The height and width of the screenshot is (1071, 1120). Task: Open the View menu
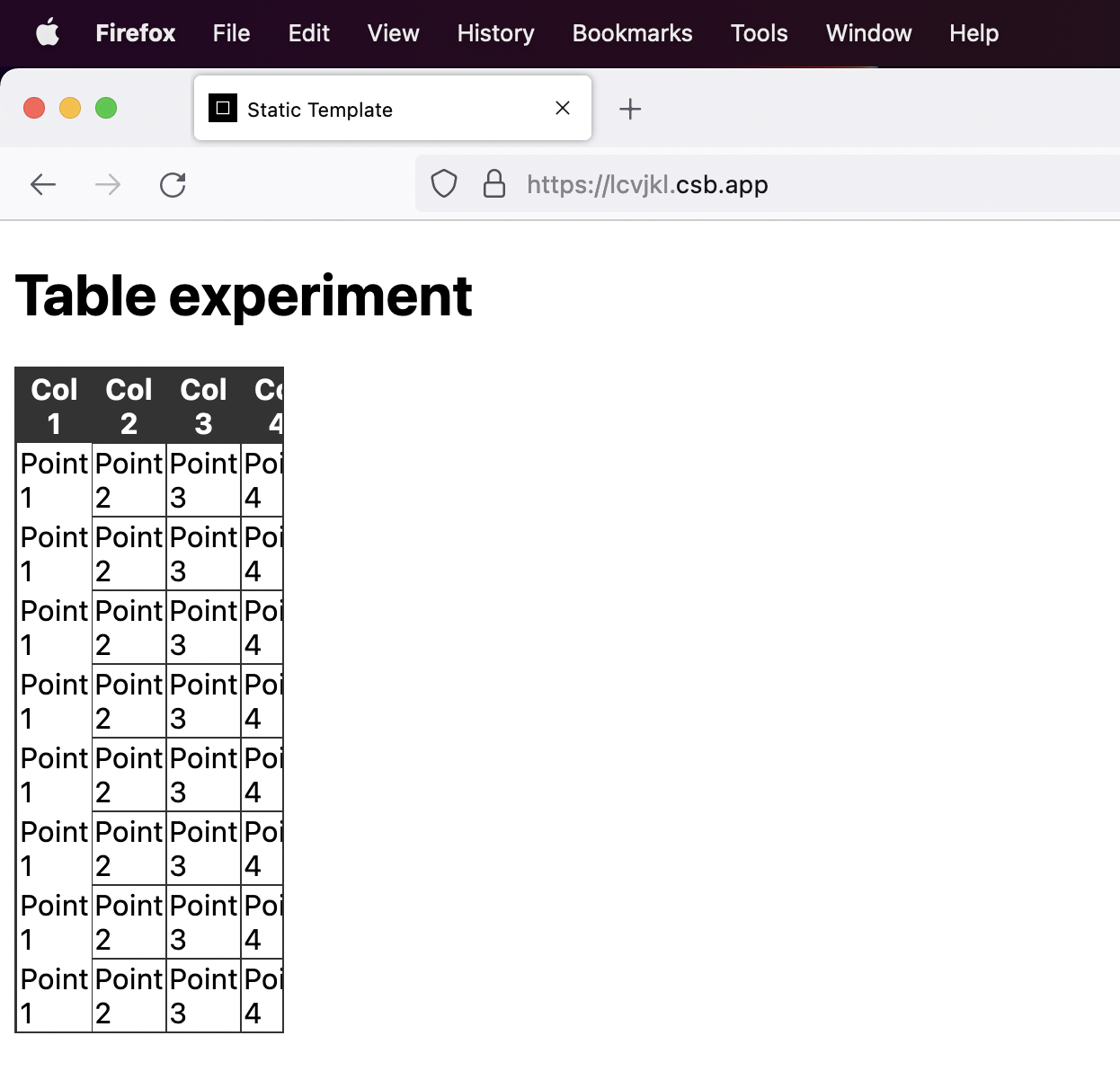click(x=394, y=33)
